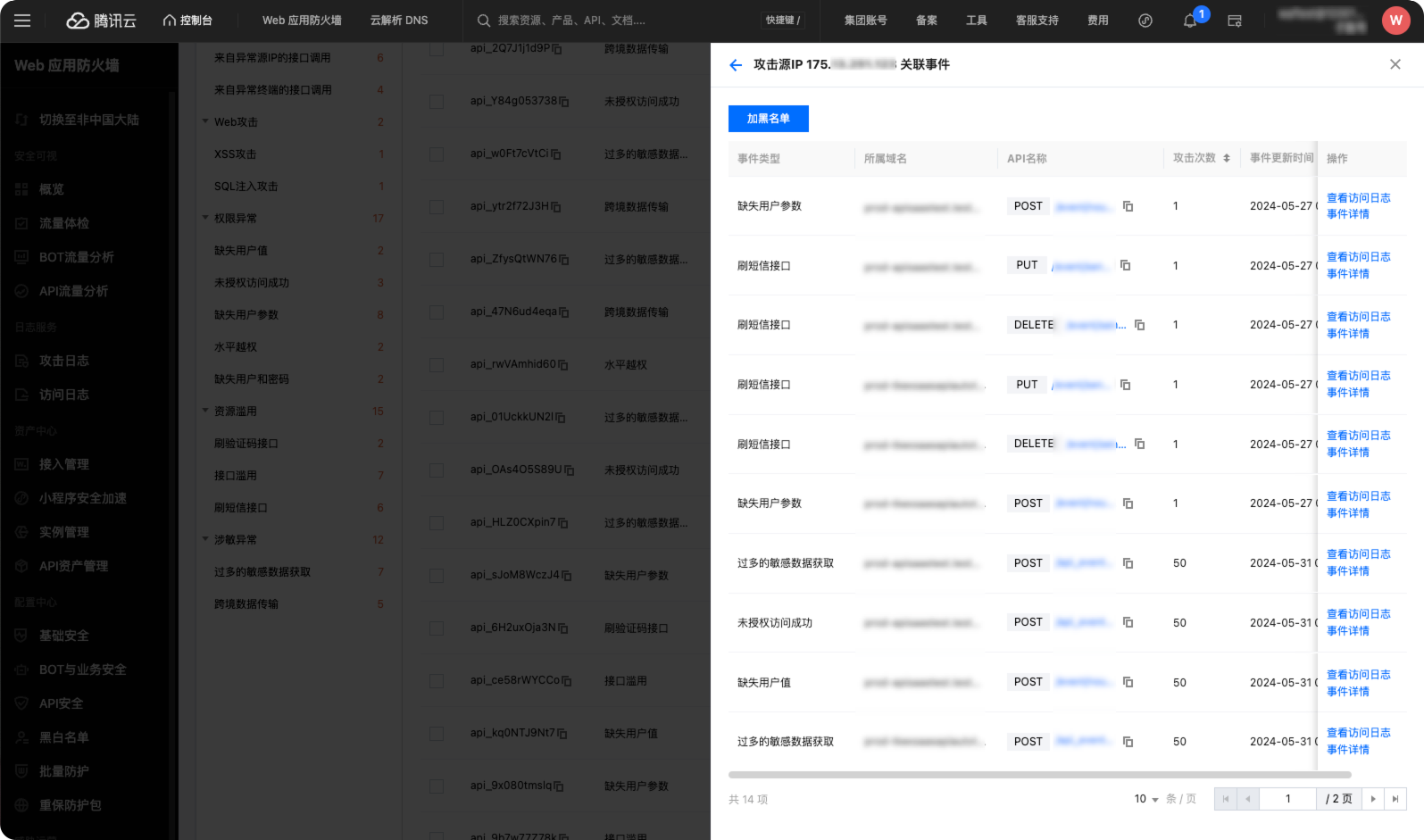Screen dimensions: 1424x840
Task: Copy api_ZfysQtWN76 in the background list
Action: tap(564, 260)
